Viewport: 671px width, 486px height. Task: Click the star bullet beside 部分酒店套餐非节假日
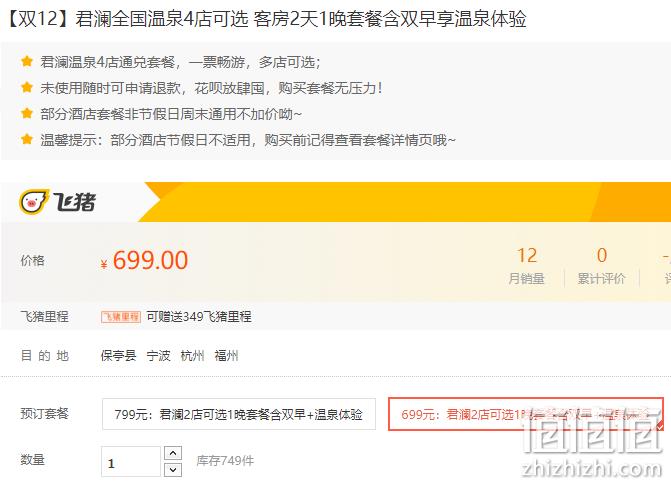[x=27, y=114]
